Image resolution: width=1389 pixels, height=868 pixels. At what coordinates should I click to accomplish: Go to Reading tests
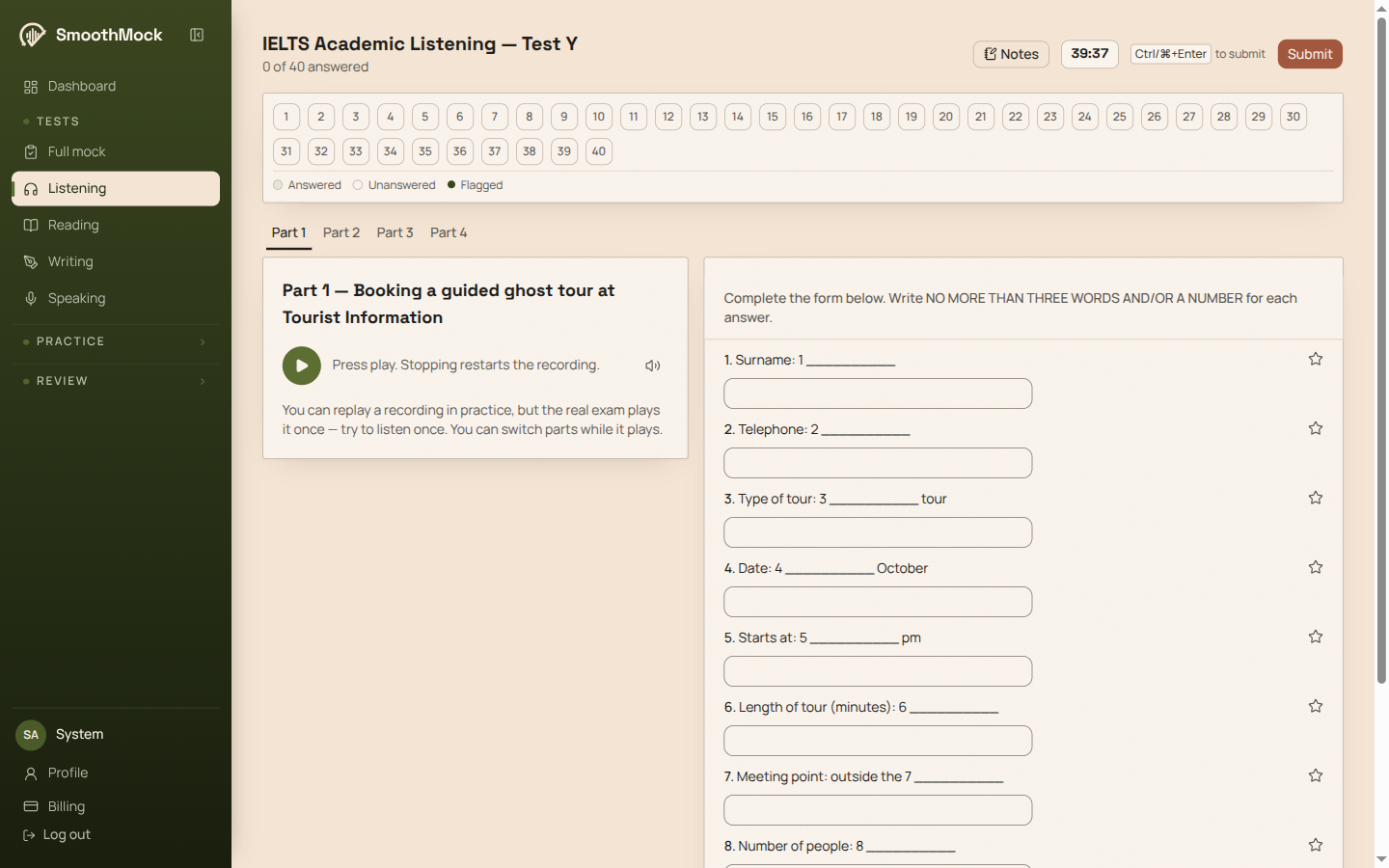(116, 226)
